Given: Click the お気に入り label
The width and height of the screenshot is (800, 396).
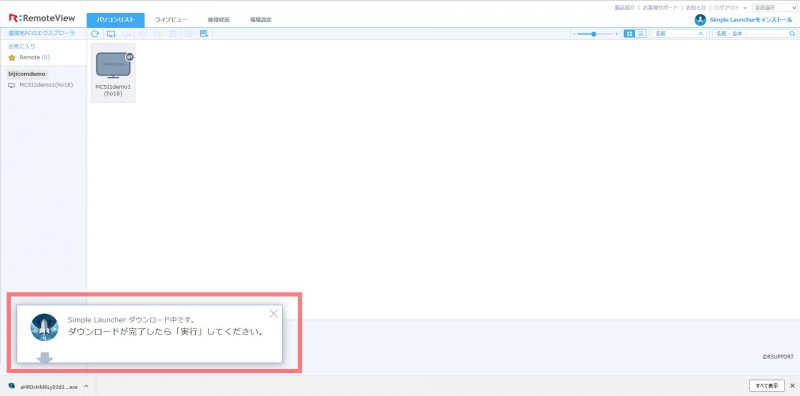Looking at the screenshot, I should pos(22,46).
